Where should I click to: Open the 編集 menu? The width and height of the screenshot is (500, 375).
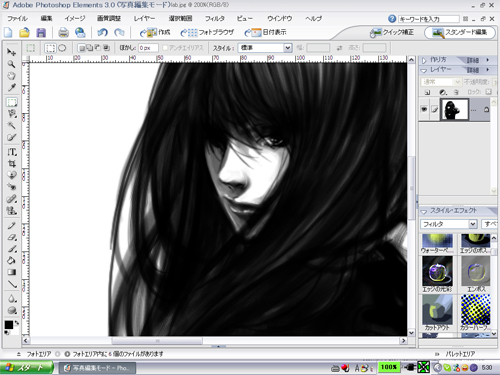(46, 19)
